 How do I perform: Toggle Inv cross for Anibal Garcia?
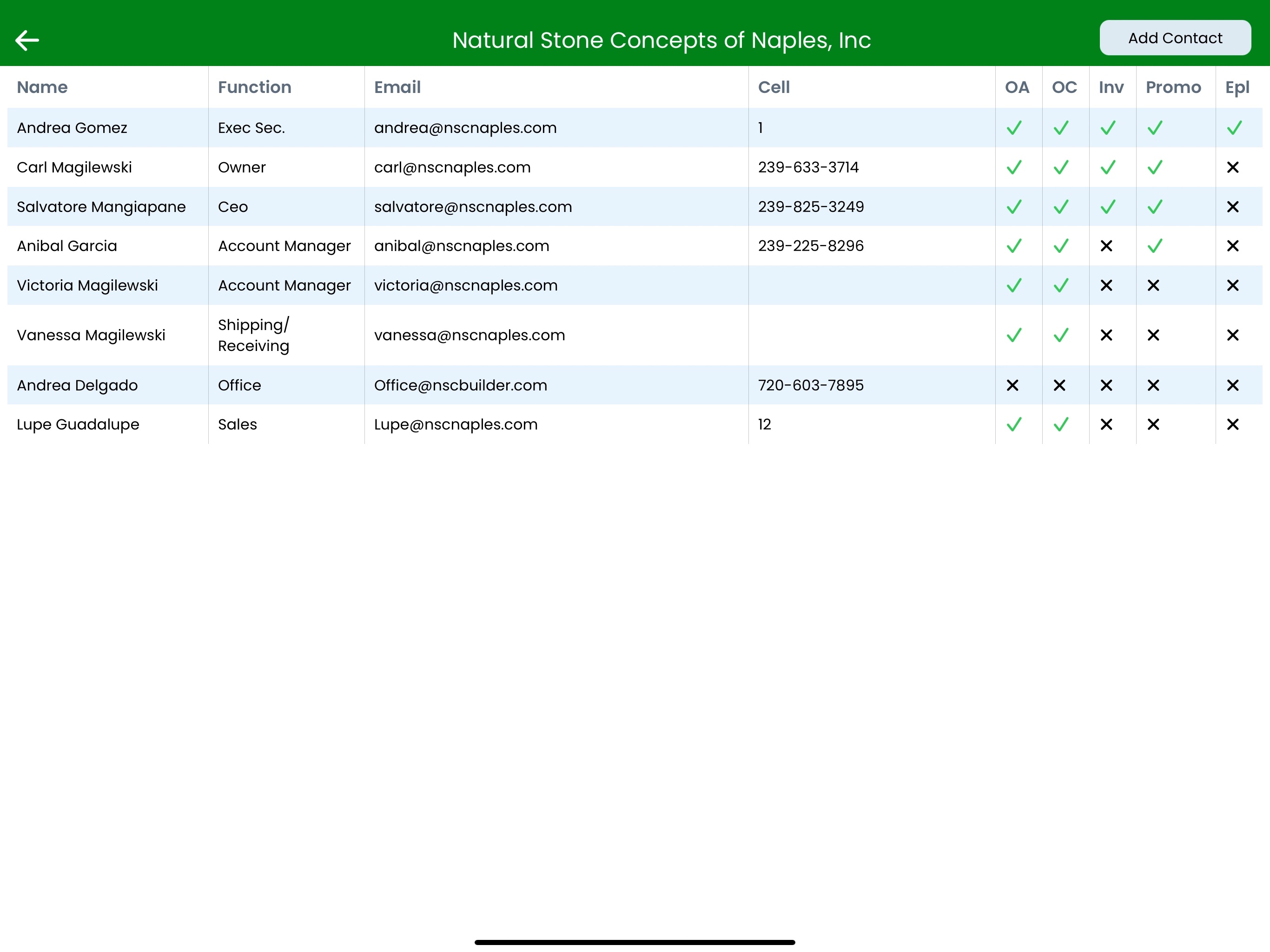(1106, 246)
